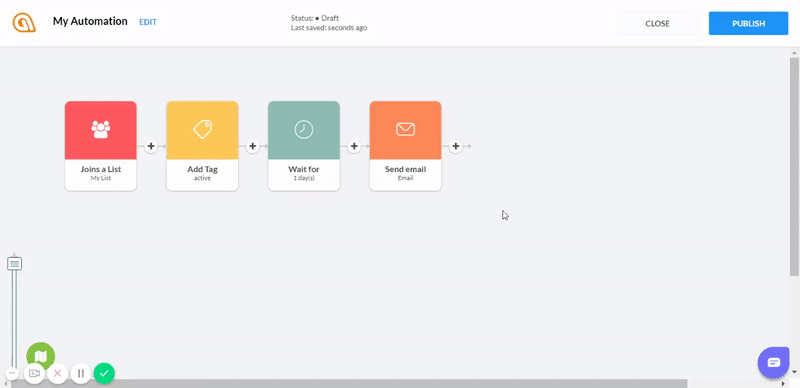Click the Last saved timestamp text
The image size is (800, 388).
[329, 28]
